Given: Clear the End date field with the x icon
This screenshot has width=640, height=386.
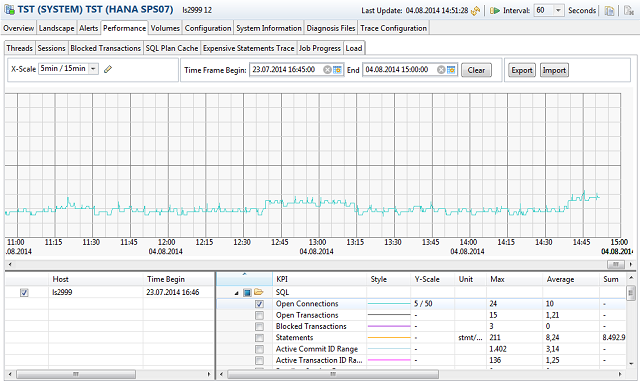Looking at the screenshot, I should tap(441, 70).
